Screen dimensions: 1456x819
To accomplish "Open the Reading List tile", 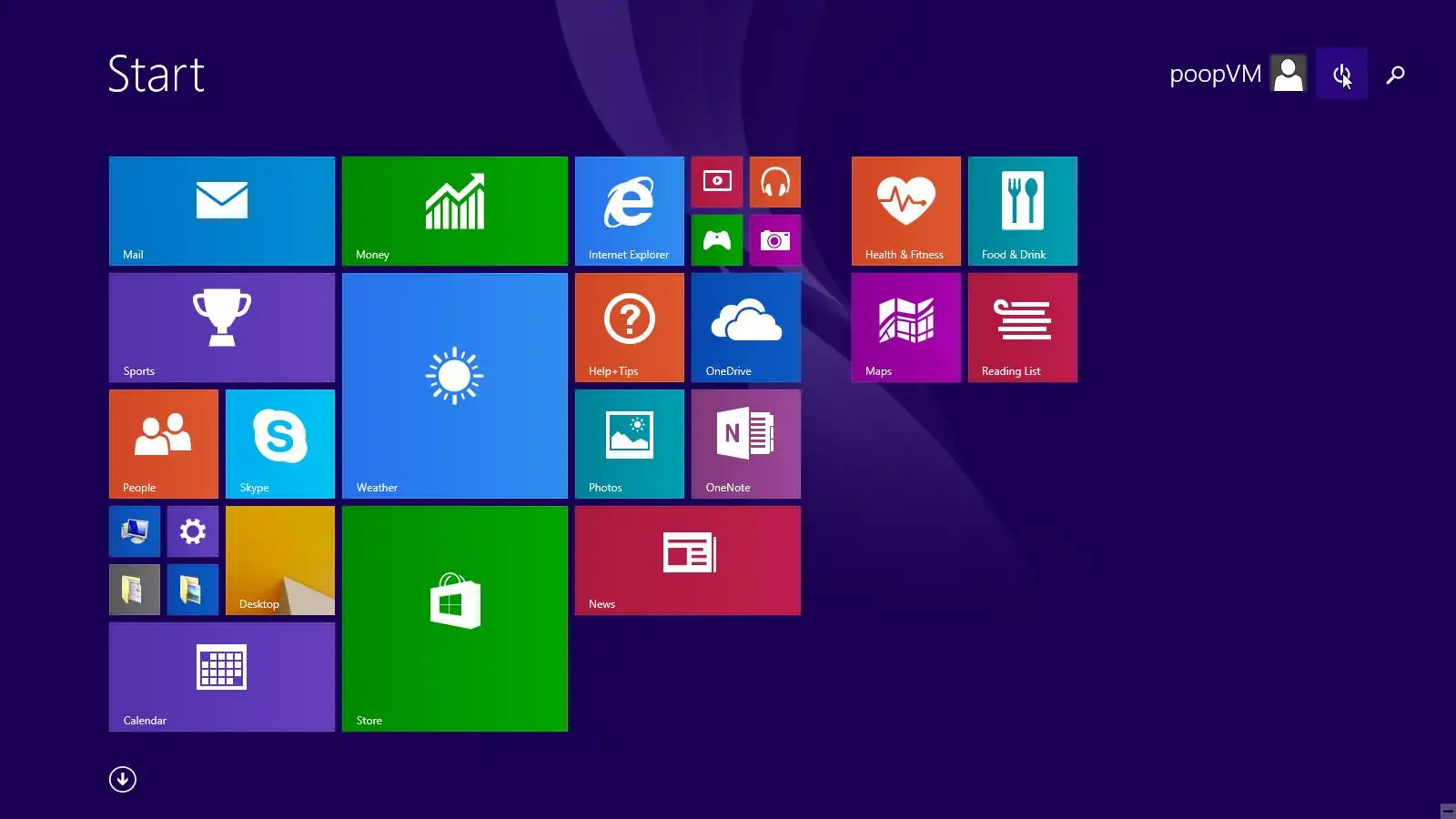I will (x=1023, y=328).
